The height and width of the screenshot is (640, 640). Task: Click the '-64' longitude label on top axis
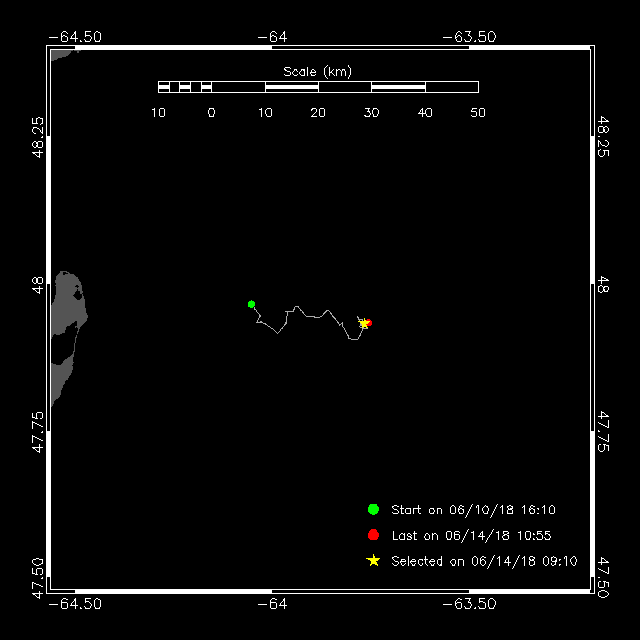coord(272,37)
